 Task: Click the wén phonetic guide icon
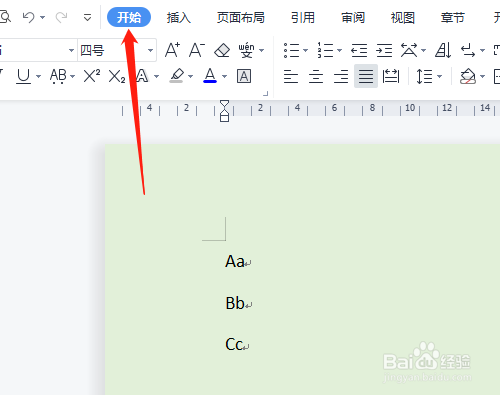click(247, 50)
